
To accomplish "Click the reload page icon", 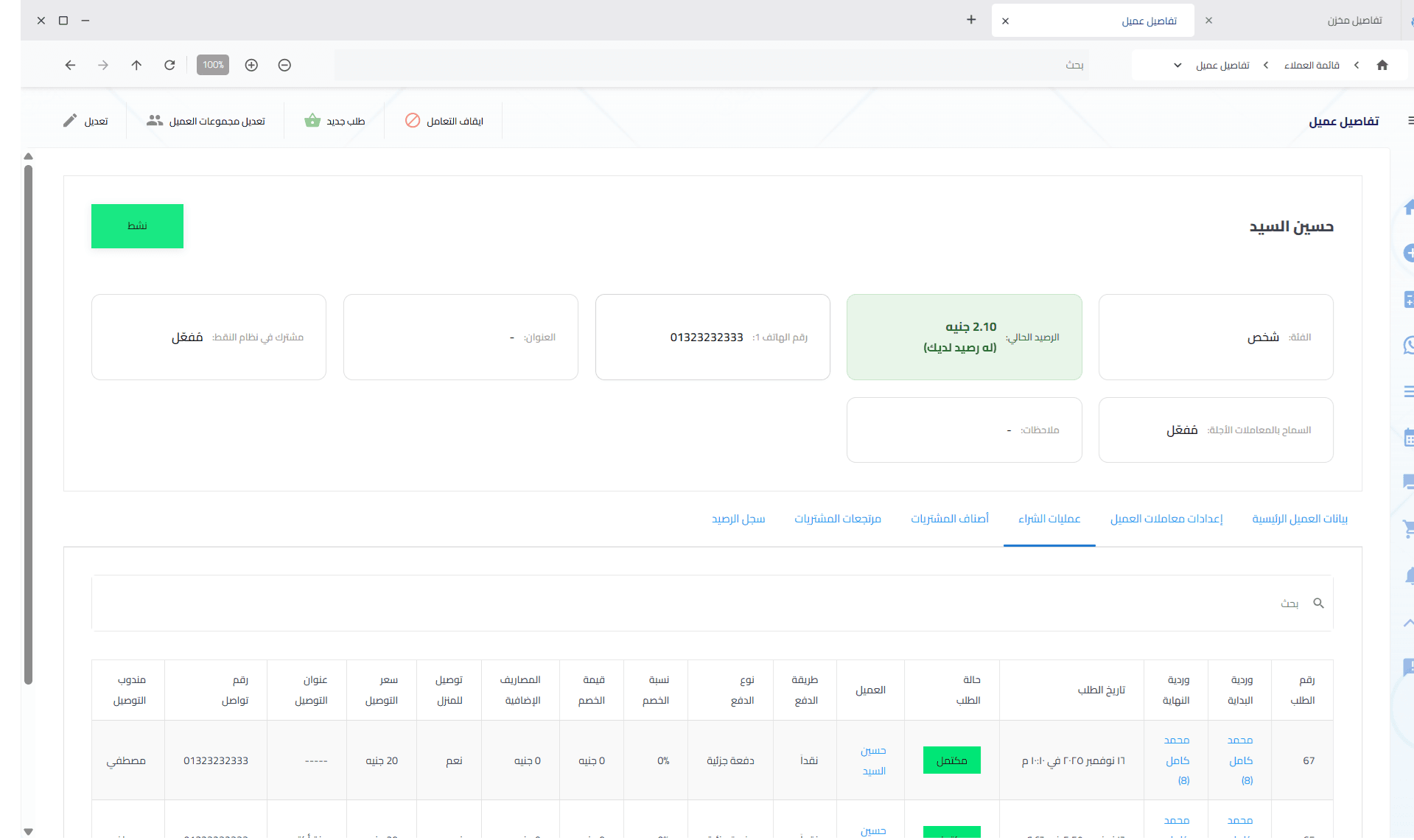I will pos(169,65).
